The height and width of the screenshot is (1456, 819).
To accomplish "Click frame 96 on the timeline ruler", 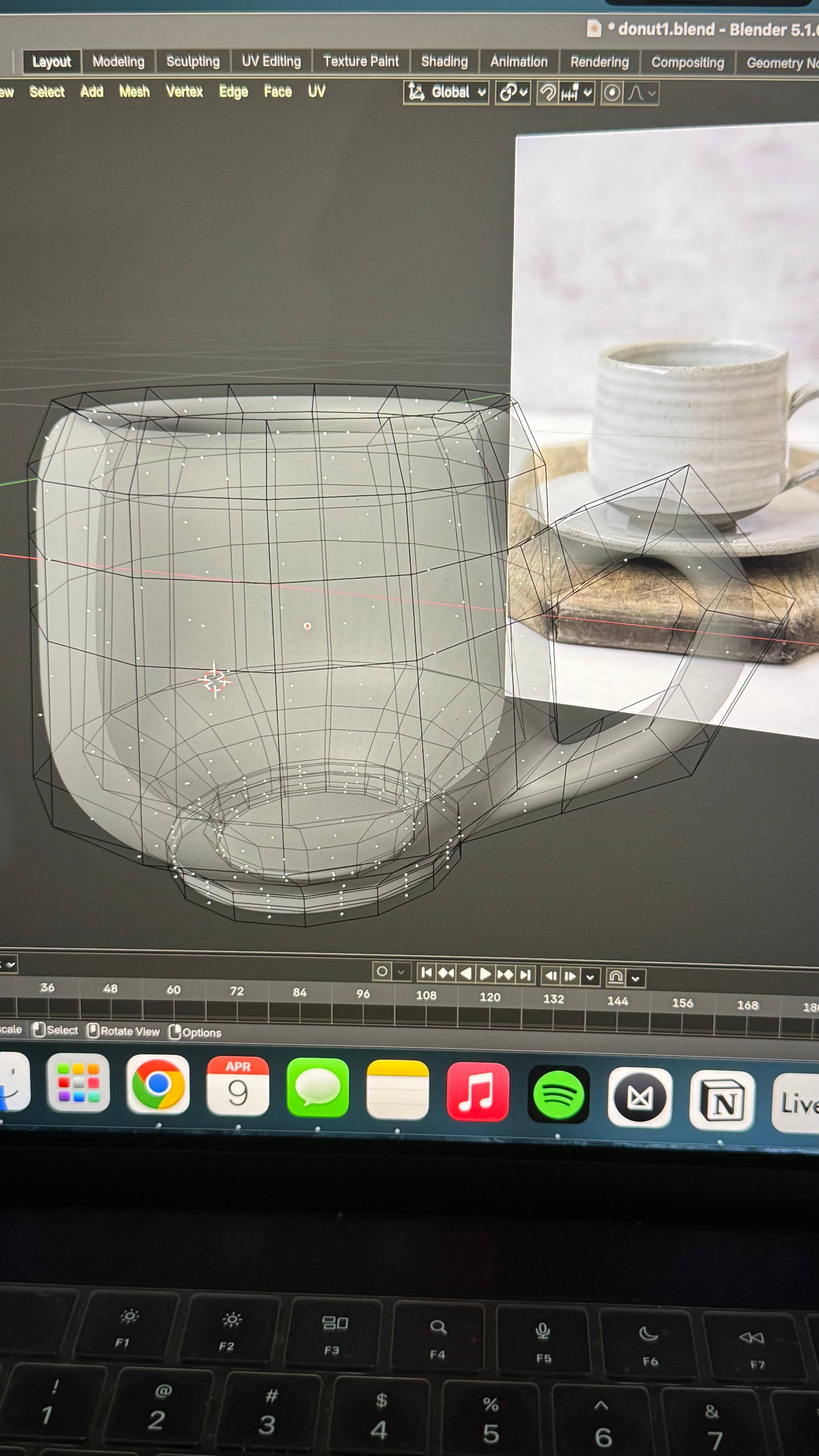I will [x=363, y=994].
